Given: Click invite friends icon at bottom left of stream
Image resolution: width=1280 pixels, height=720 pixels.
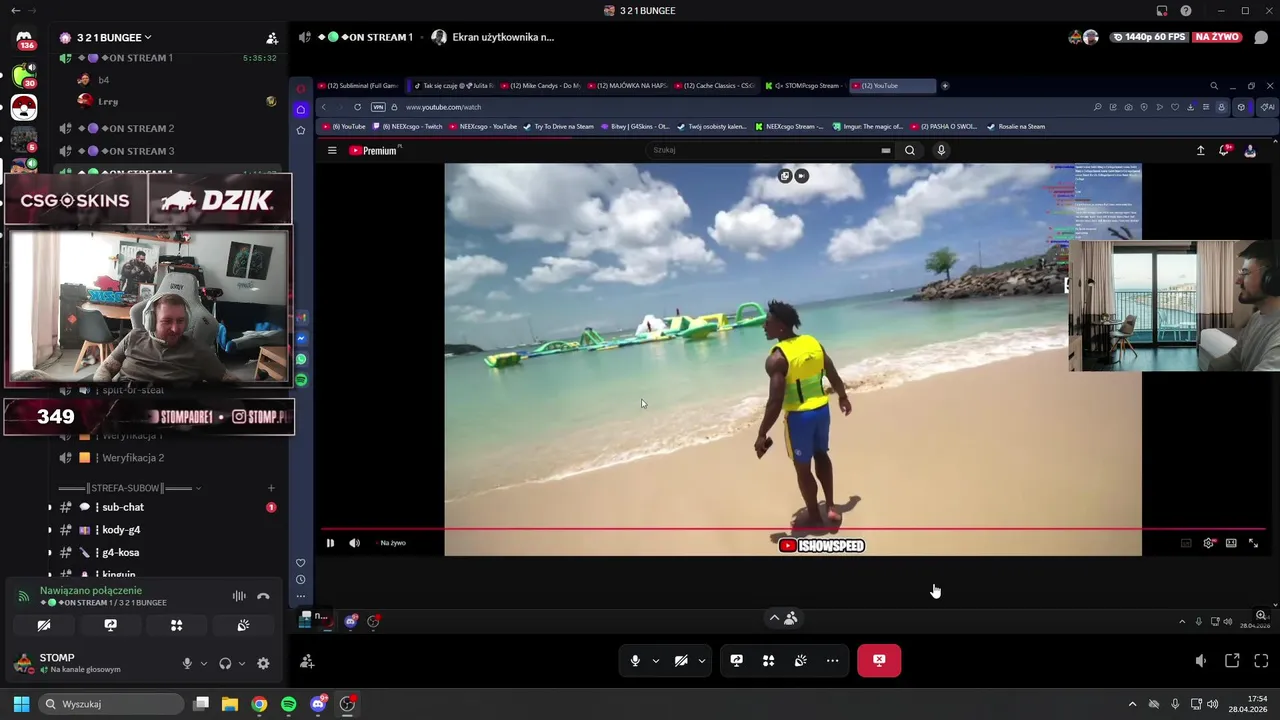Looking at the screenshot, I should tap(307, 661).
